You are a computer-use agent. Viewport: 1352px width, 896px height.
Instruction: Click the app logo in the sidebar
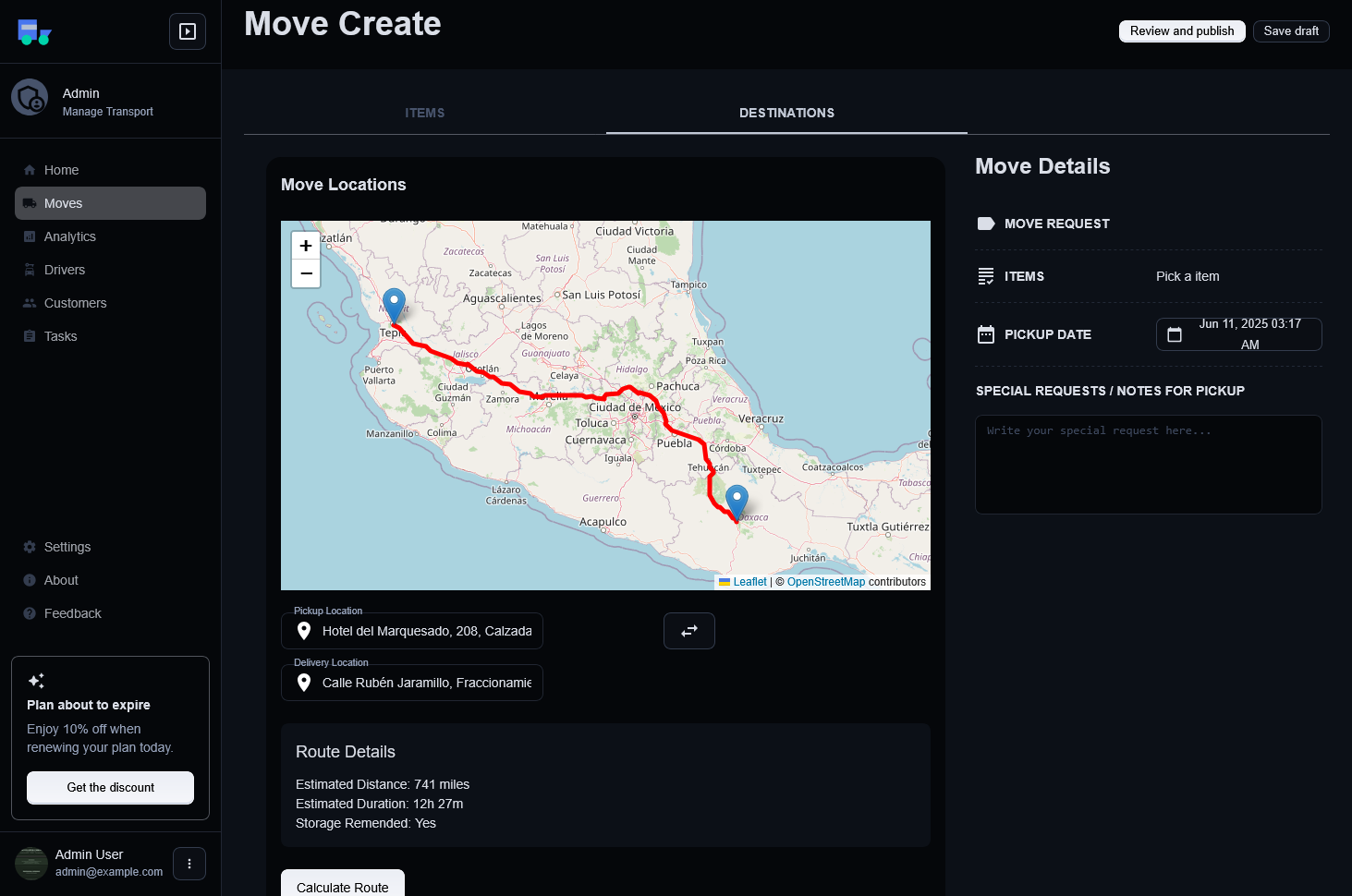pyautogui.click(x=34, y=32)
